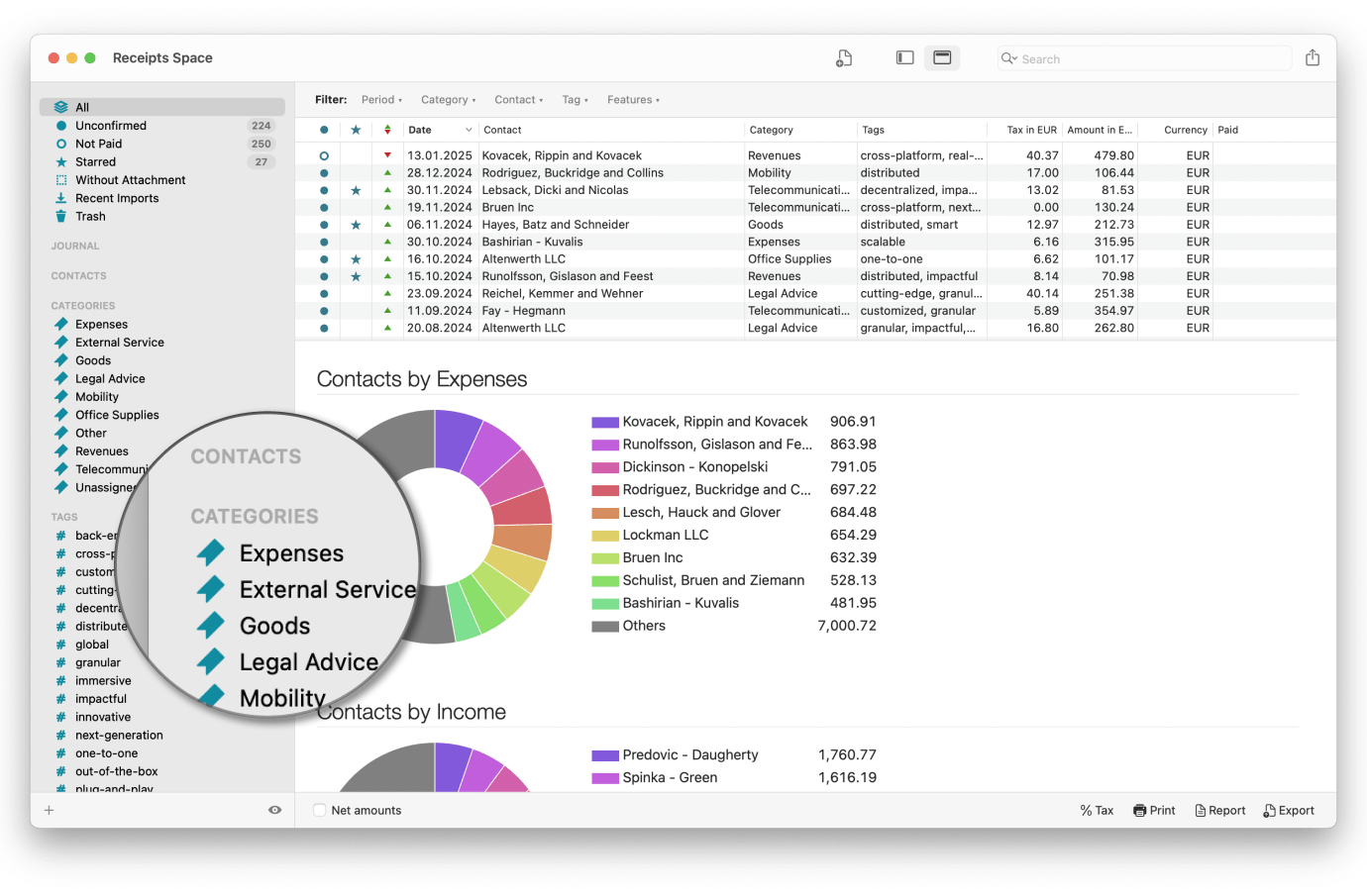
Task: Expand the Category filter dropdown
Action: pos(448,99)
